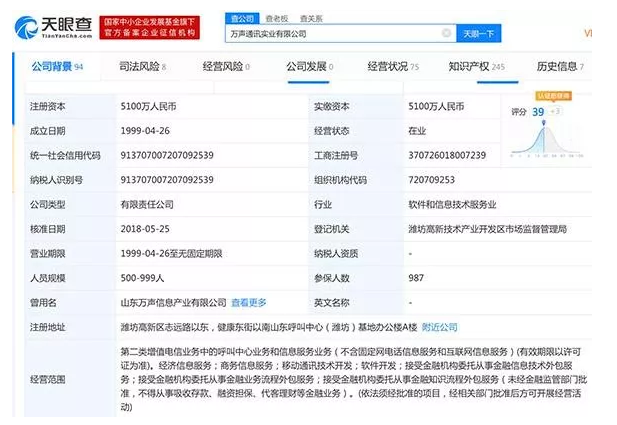
Task: Click the red 国家中小企业发展基金 banner
Action: (150, 28)
